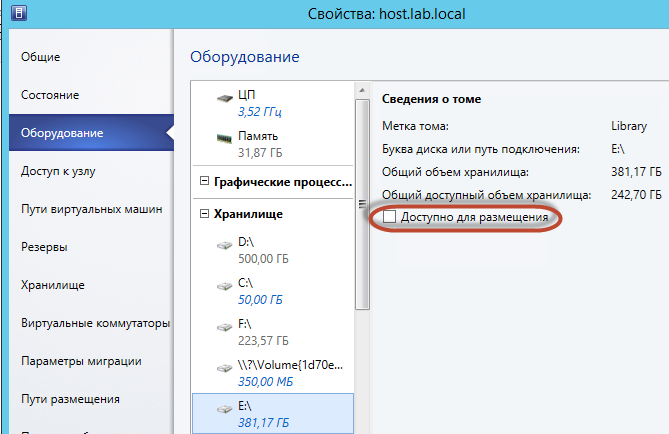Select the D:\ drive icon

[x=223, y=243]
